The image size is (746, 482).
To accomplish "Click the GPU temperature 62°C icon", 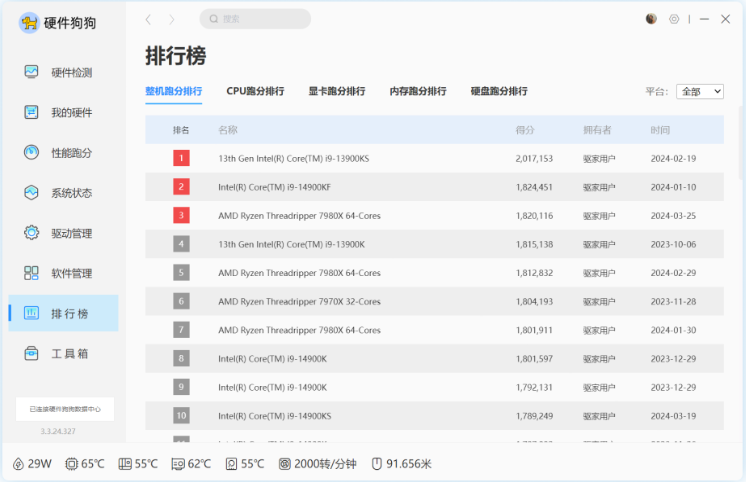I will click(178, 464).
